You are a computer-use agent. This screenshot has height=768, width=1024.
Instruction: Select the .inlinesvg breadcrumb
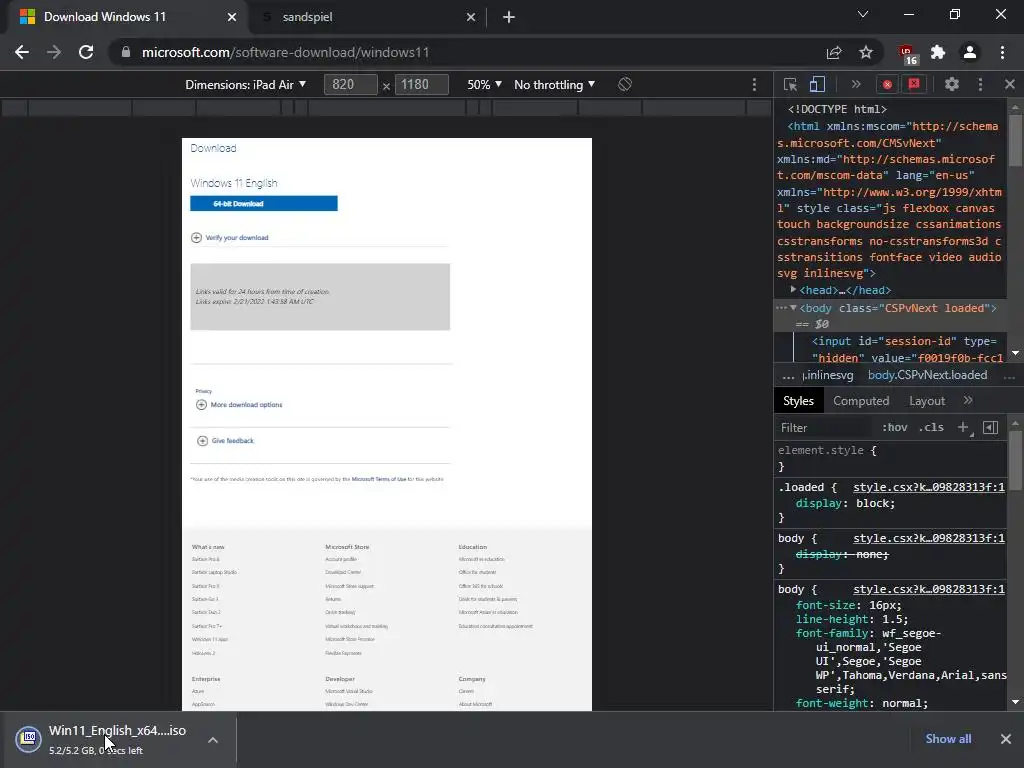click(x=829, y=375)
